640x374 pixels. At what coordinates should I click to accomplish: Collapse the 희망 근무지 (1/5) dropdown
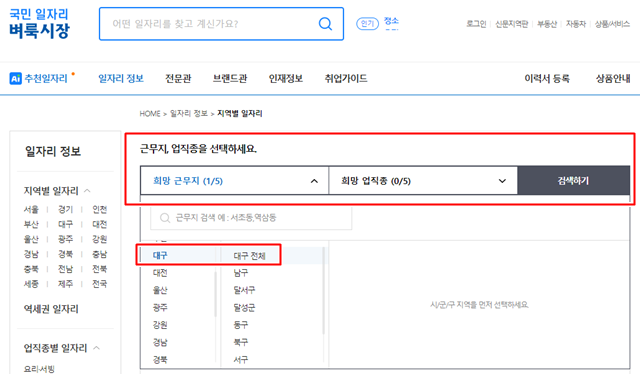click(234, 180)
